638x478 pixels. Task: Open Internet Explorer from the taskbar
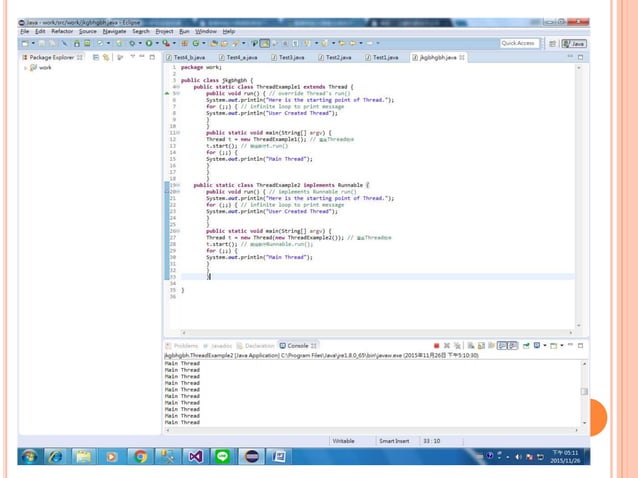[x=55, y=456]
